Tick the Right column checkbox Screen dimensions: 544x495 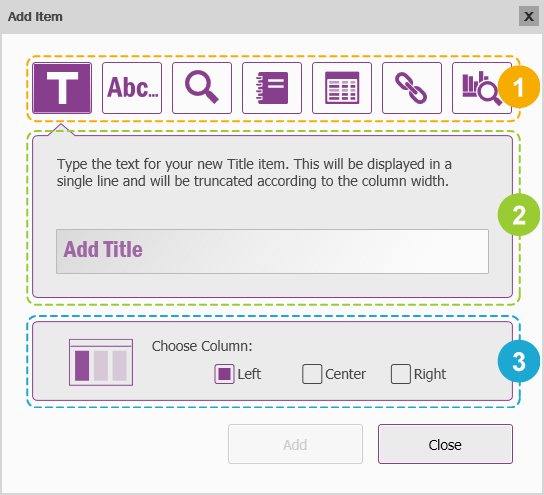click(401, 374)
